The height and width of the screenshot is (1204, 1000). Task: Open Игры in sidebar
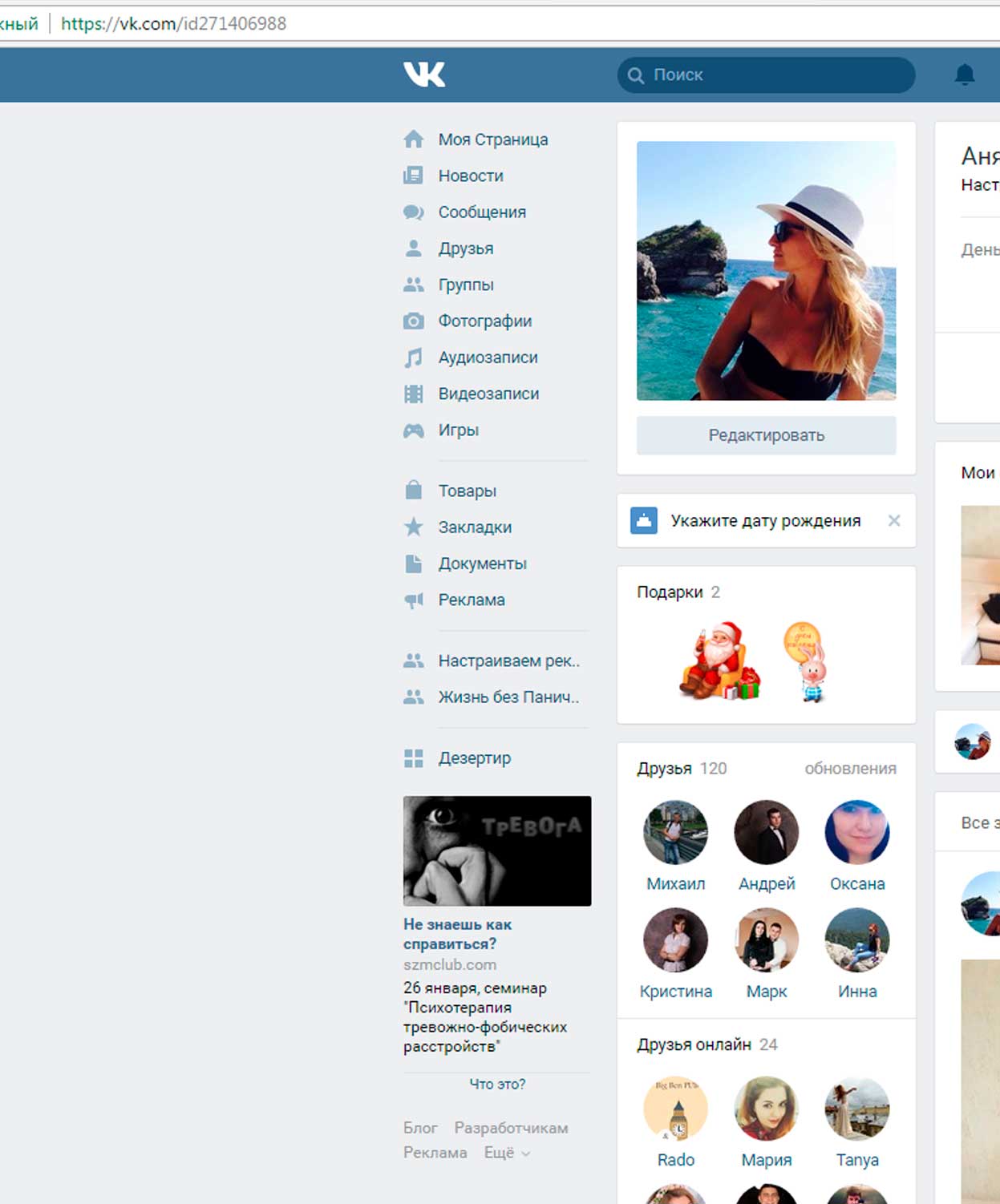[x=458, y=430]
